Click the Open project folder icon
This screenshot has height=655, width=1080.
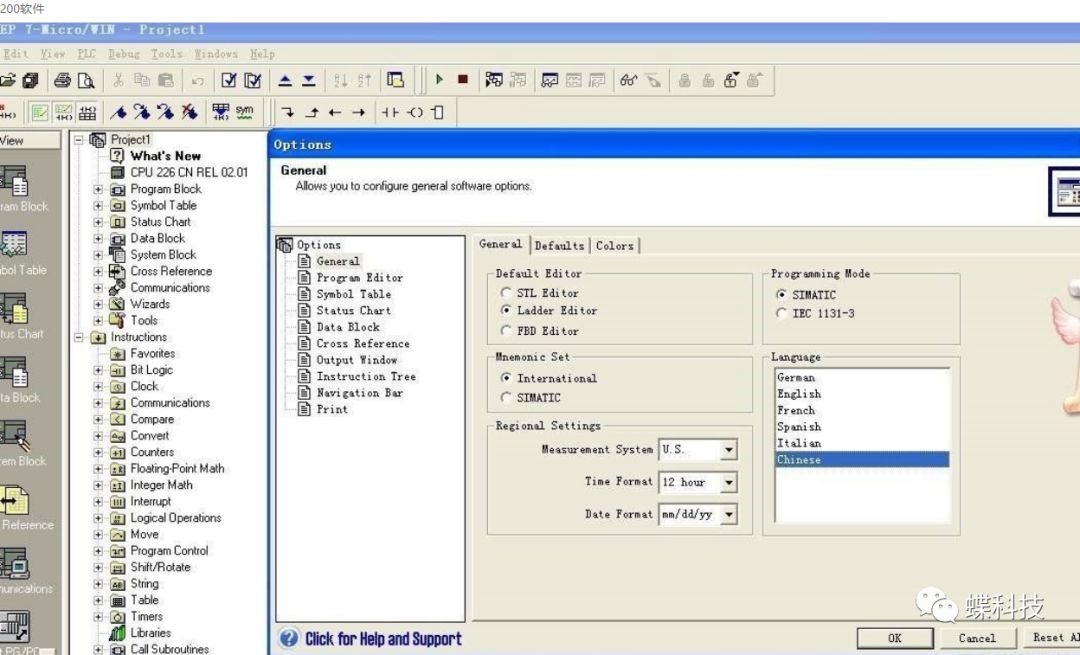[8, 81]
